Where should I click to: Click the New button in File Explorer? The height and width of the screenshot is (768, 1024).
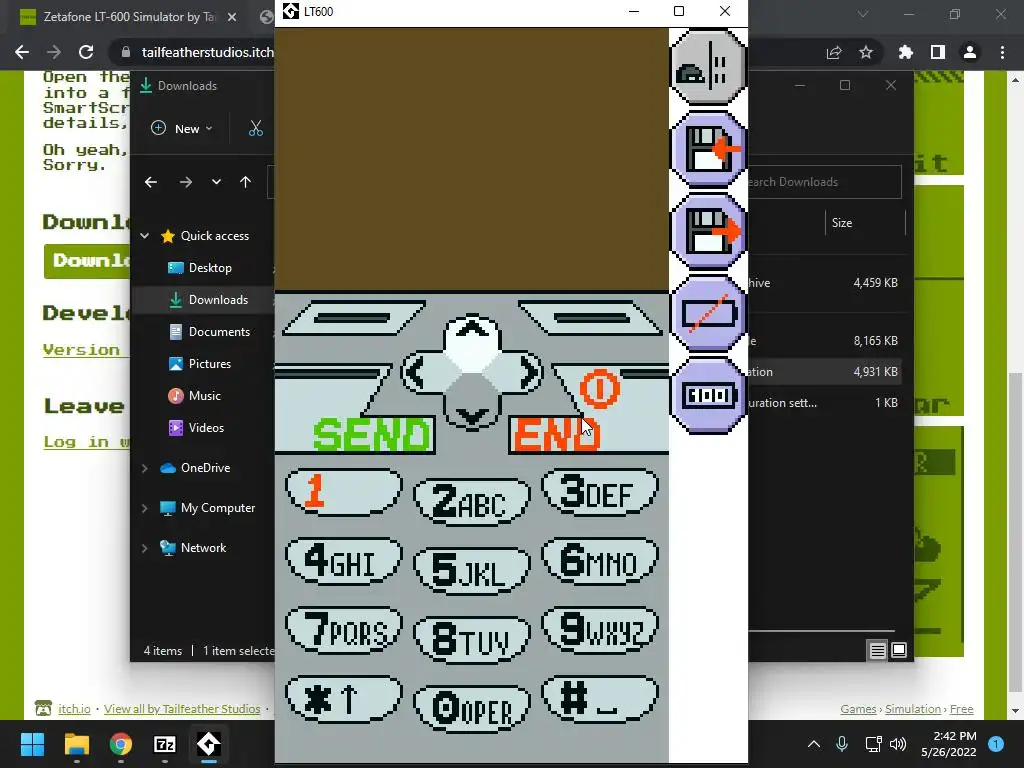tap(182, 129)
